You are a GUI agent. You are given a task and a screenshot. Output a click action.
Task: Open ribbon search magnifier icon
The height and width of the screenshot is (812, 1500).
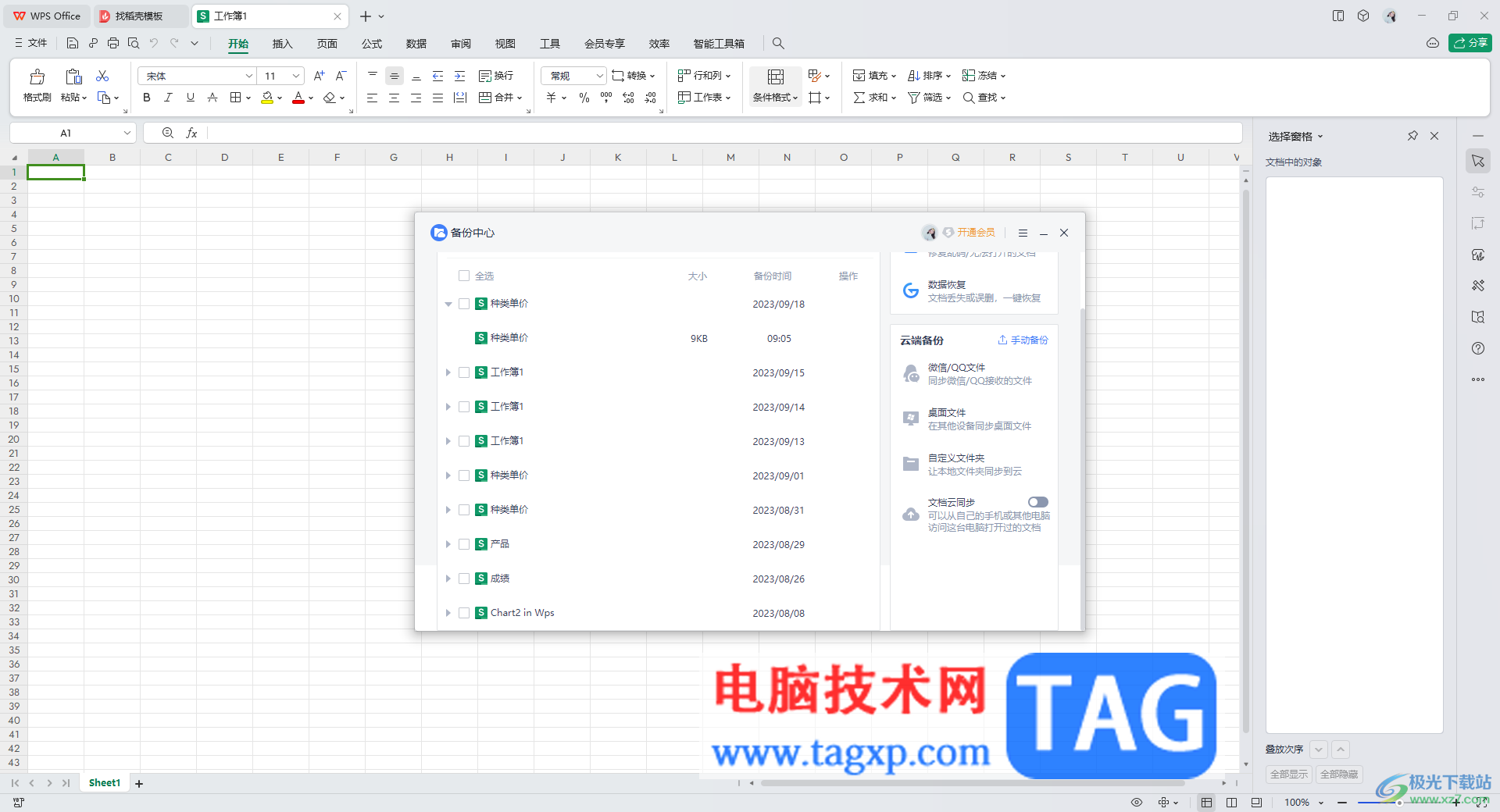coord(778,44)
